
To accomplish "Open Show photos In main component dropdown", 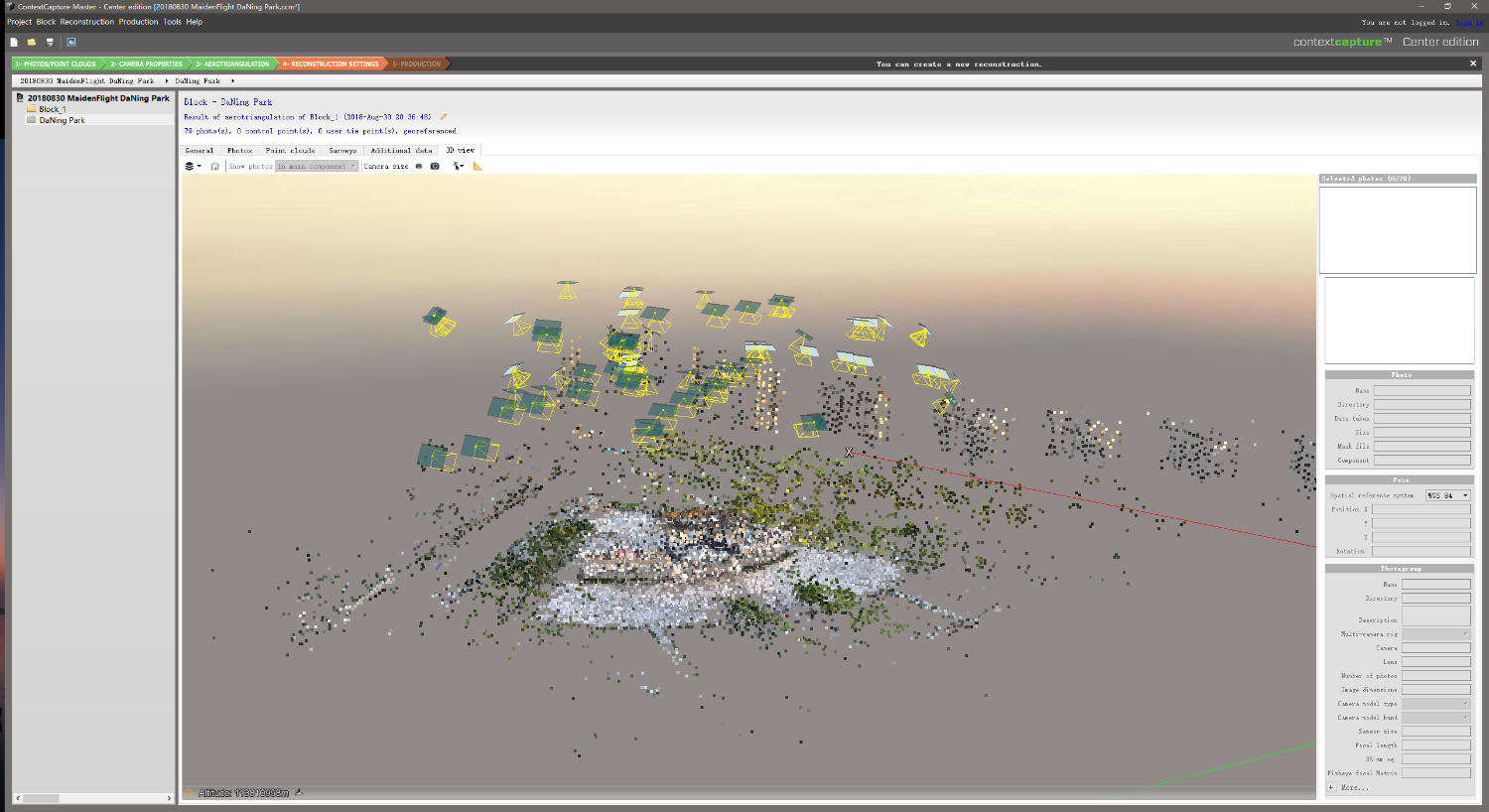I will pyautogui.click(x=317, y=166).
